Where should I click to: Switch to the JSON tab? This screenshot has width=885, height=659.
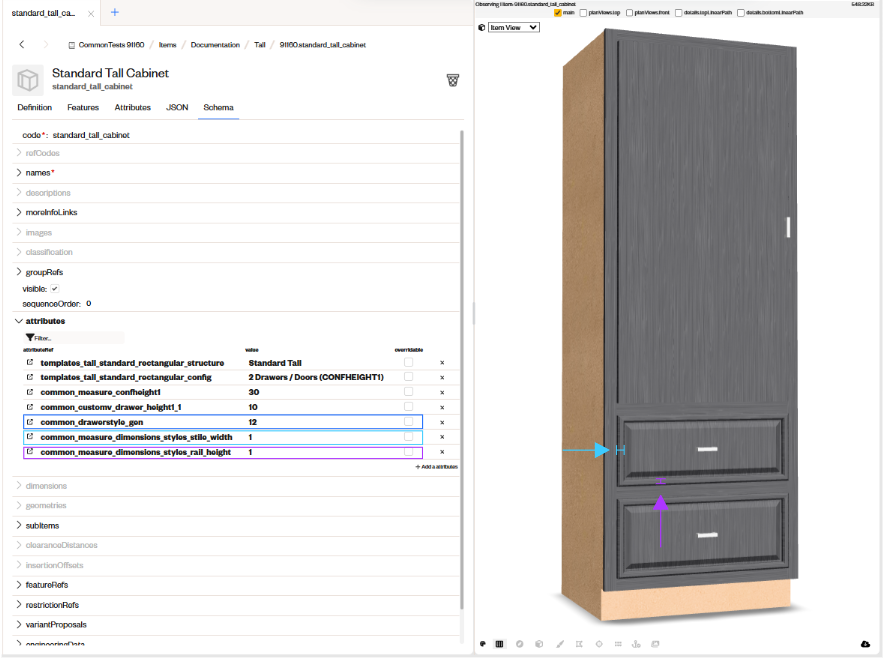point(177,107)
